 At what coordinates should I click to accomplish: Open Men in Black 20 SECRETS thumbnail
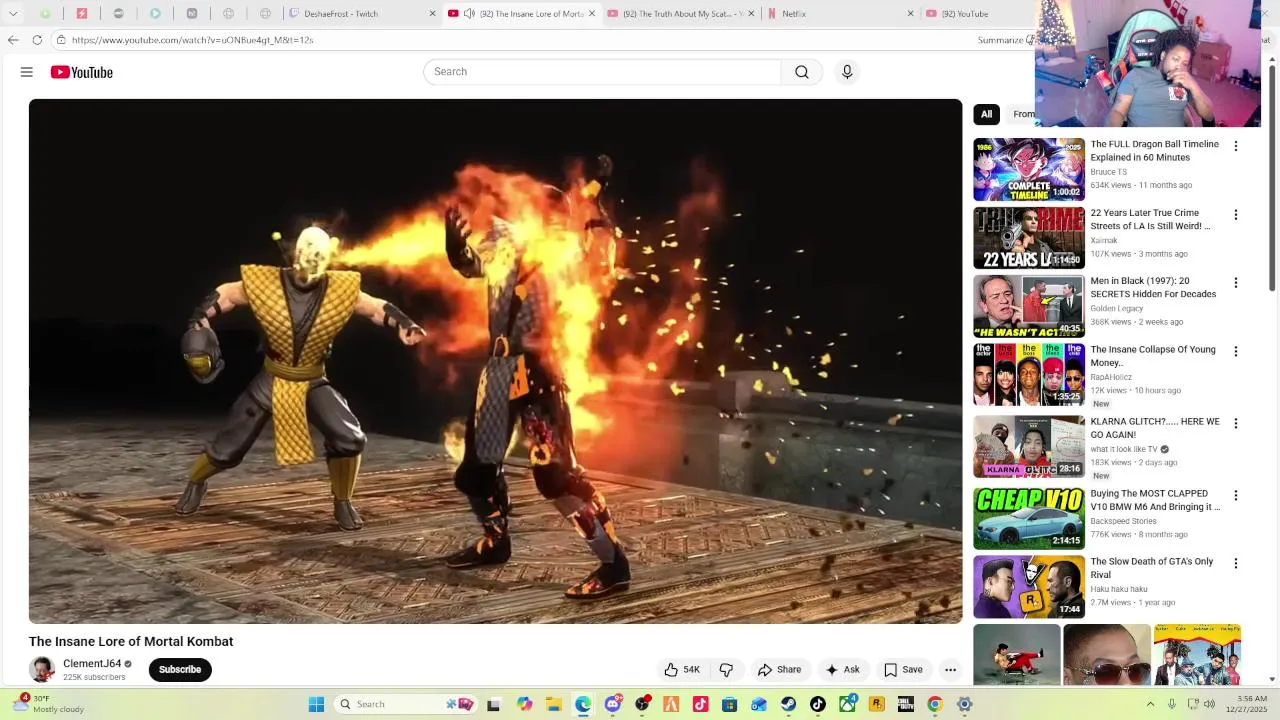point(1029,306)
